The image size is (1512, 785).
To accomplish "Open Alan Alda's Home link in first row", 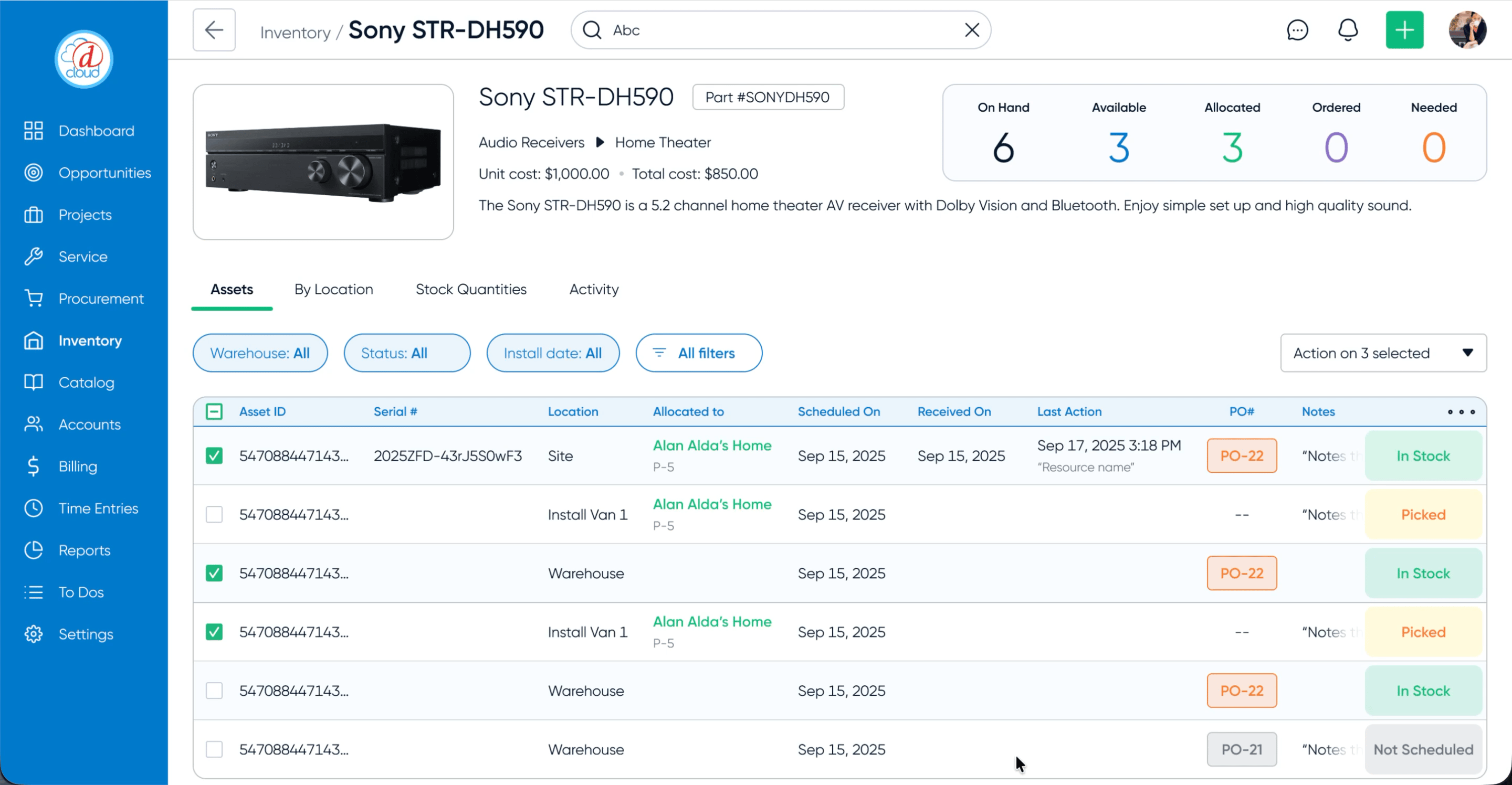I will (711, 445).
